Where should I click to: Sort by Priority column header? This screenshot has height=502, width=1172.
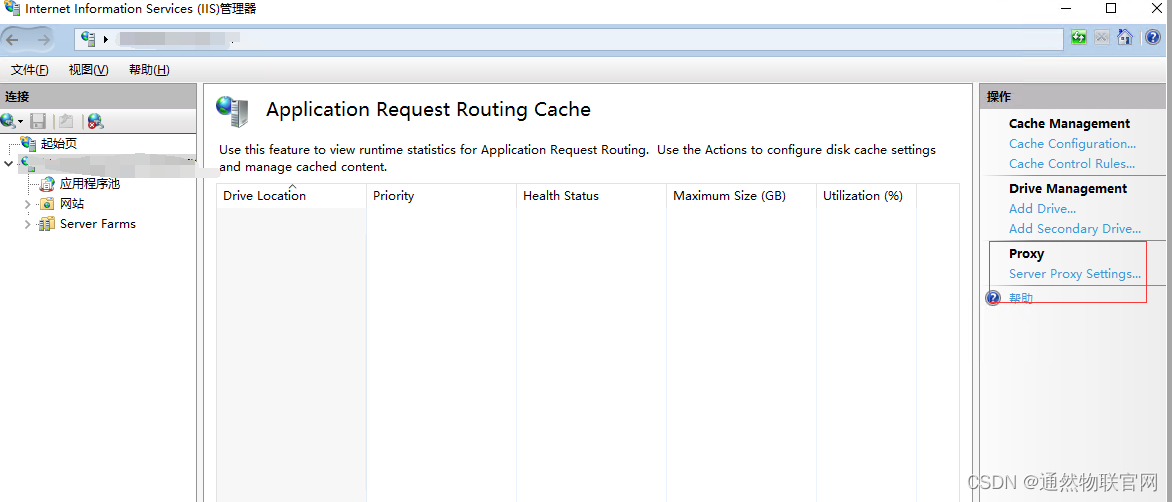[442, 196]
